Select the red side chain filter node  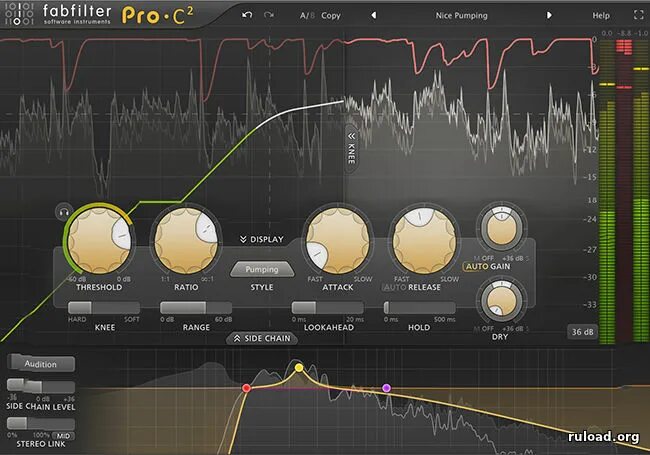[x=246, y=388]
